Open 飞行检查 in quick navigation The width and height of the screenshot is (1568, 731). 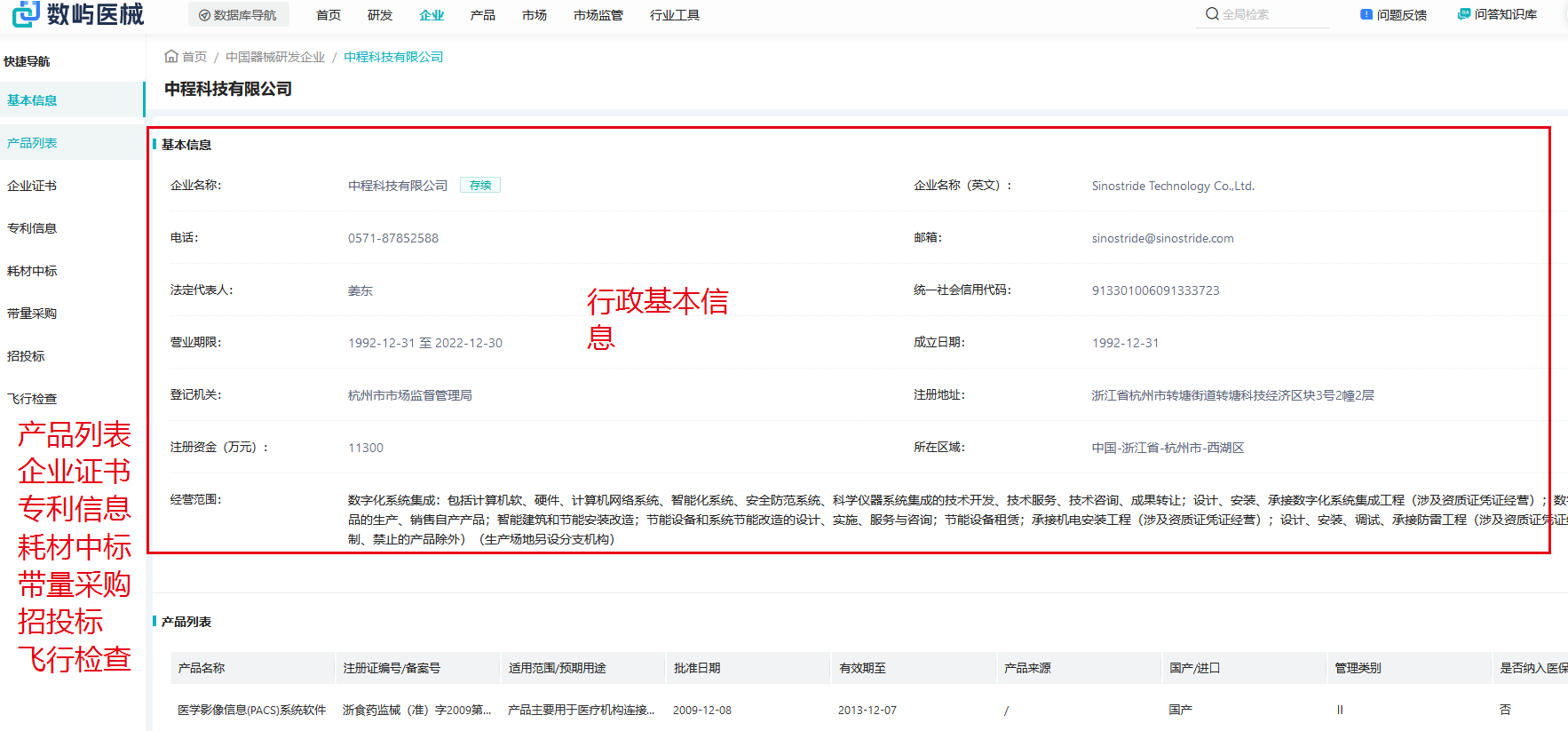pyautogui.click(x=32, y=399)
